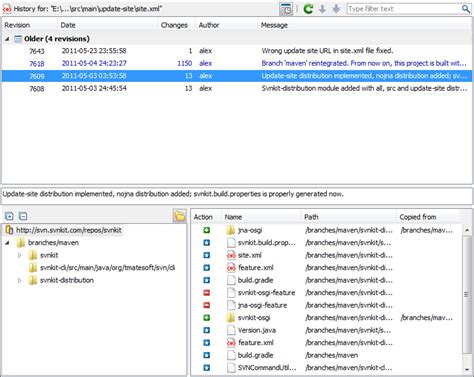
Task: Select the branches/maven folder
Action: pyautogui.click(x=53, y=243)
